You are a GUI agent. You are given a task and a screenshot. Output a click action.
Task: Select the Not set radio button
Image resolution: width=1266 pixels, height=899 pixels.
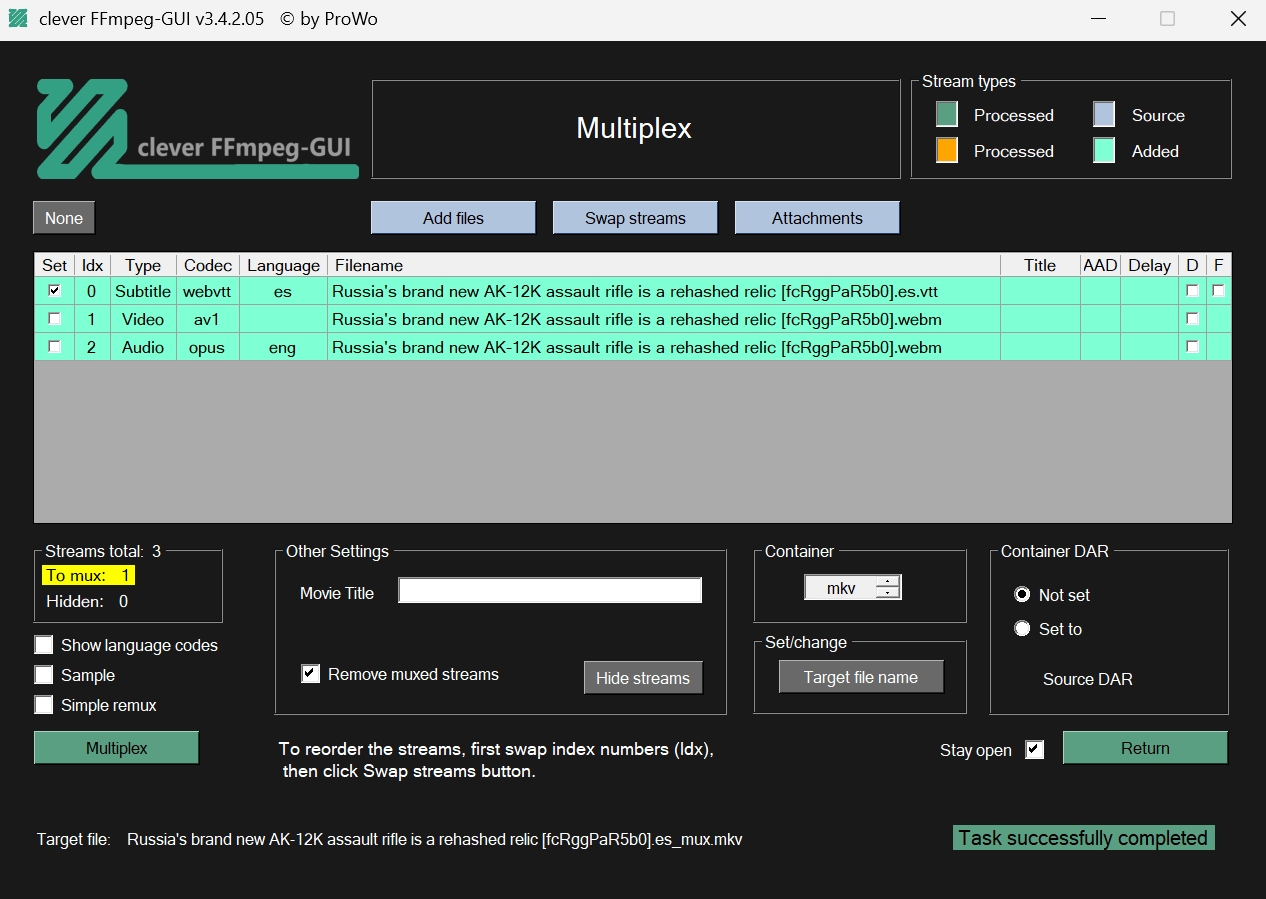click(1022, 595)
